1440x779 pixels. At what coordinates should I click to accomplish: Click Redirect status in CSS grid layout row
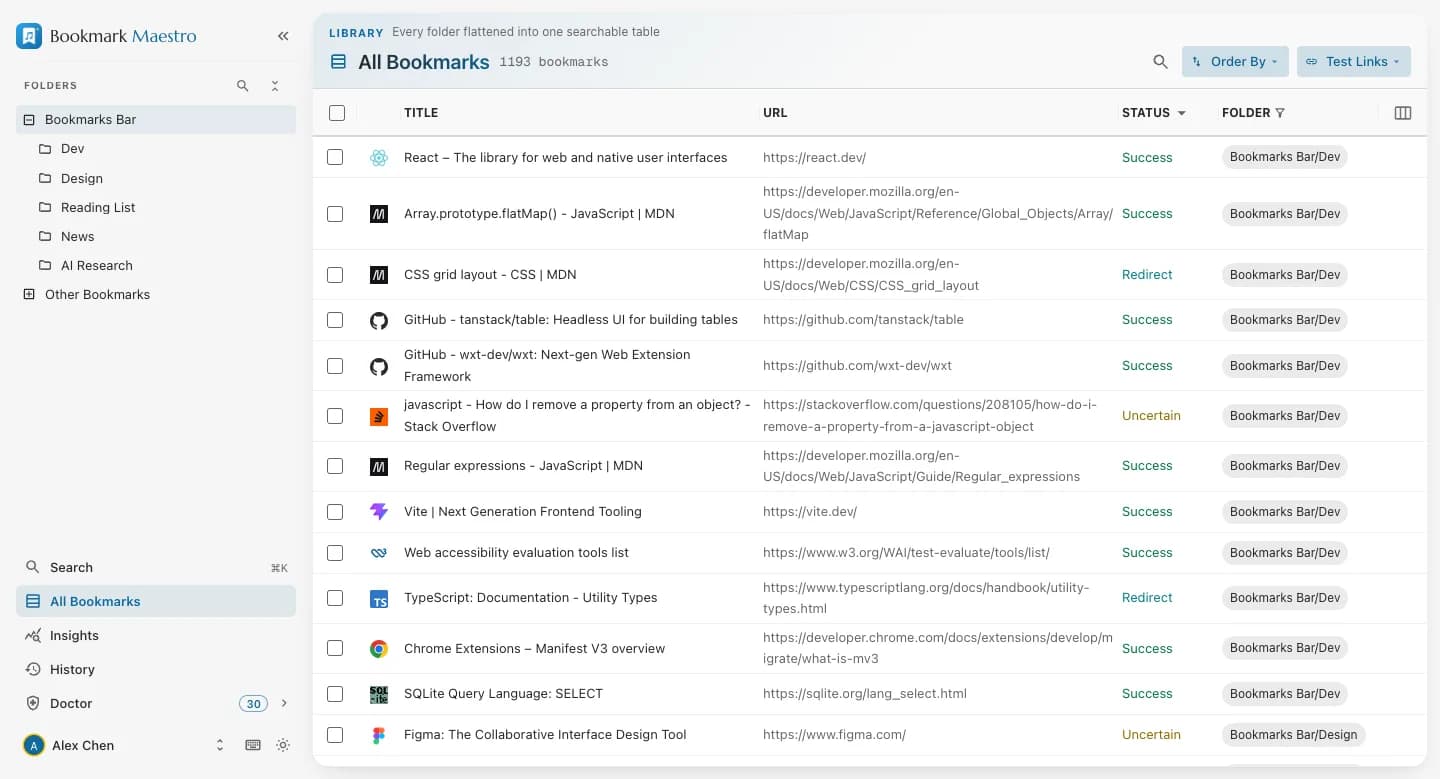(x=1147, y=275)
